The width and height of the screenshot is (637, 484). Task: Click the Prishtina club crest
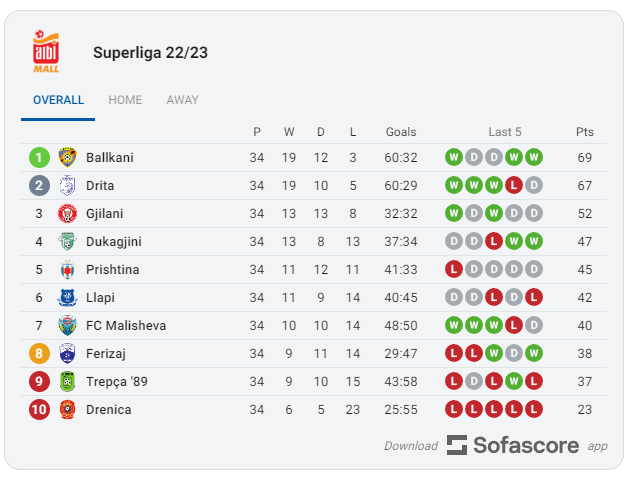(x=67, y=270)
